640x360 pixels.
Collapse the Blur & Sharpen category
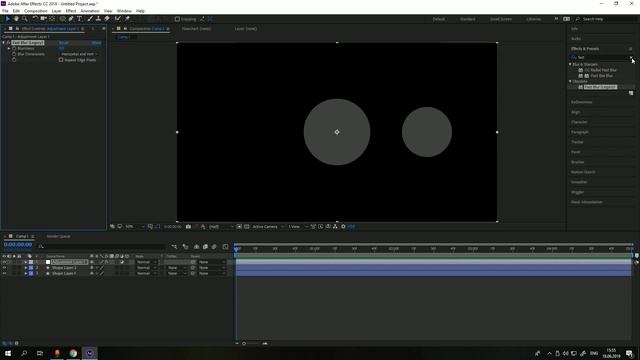570,64
